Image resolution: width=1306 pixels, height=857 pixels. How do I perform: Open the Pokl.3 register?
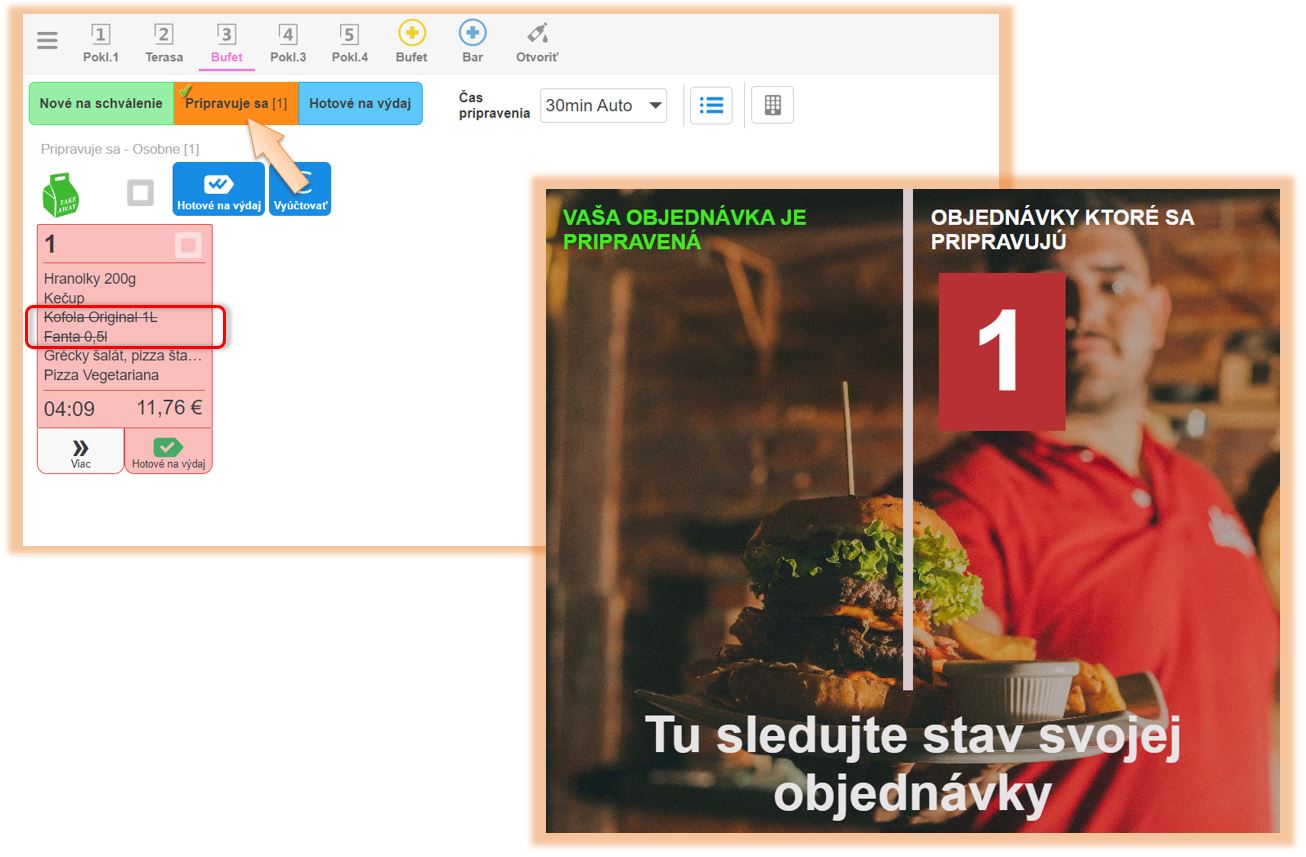(288, 42)
